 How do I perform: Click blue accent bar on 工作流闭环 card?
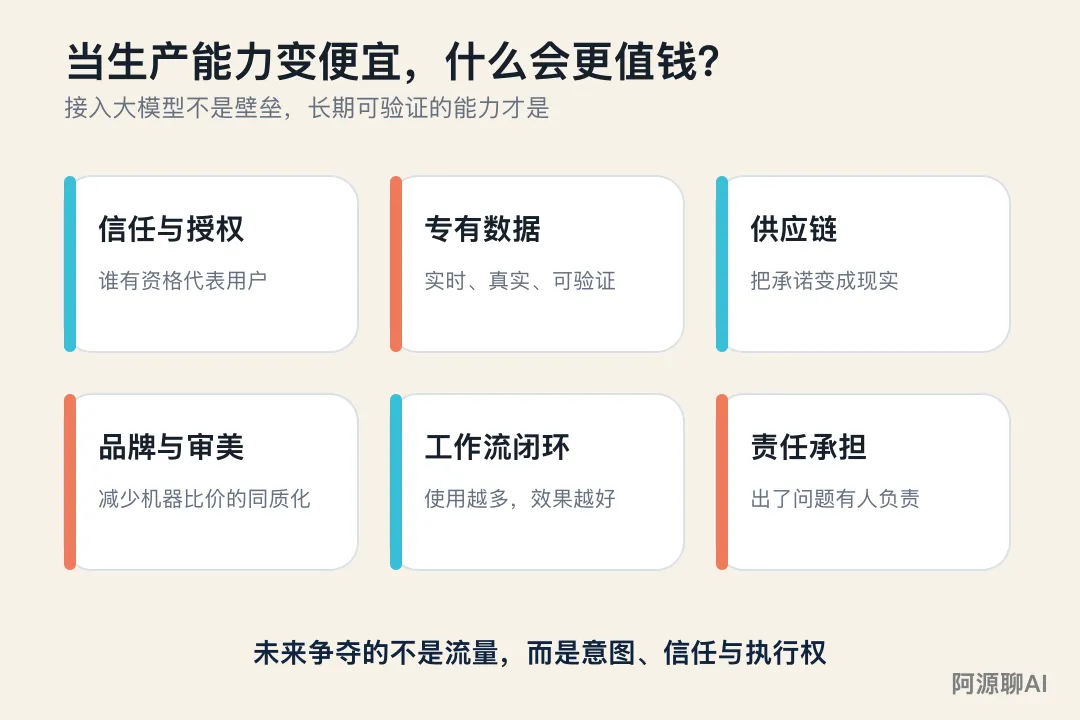pos(395,482)
